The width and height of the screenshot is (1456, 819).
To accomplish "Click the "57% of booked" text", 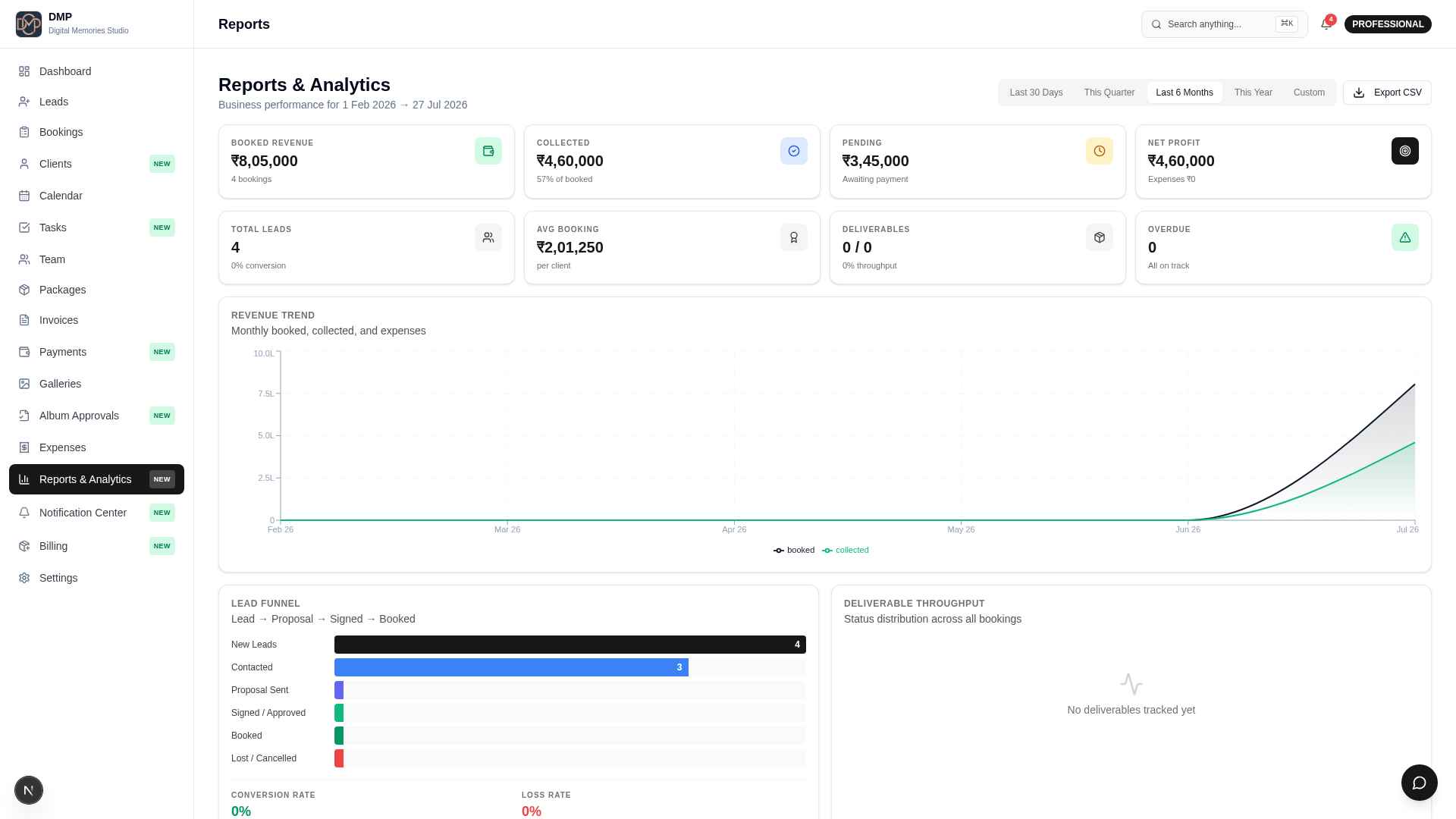I will click(x=565, y=180).
